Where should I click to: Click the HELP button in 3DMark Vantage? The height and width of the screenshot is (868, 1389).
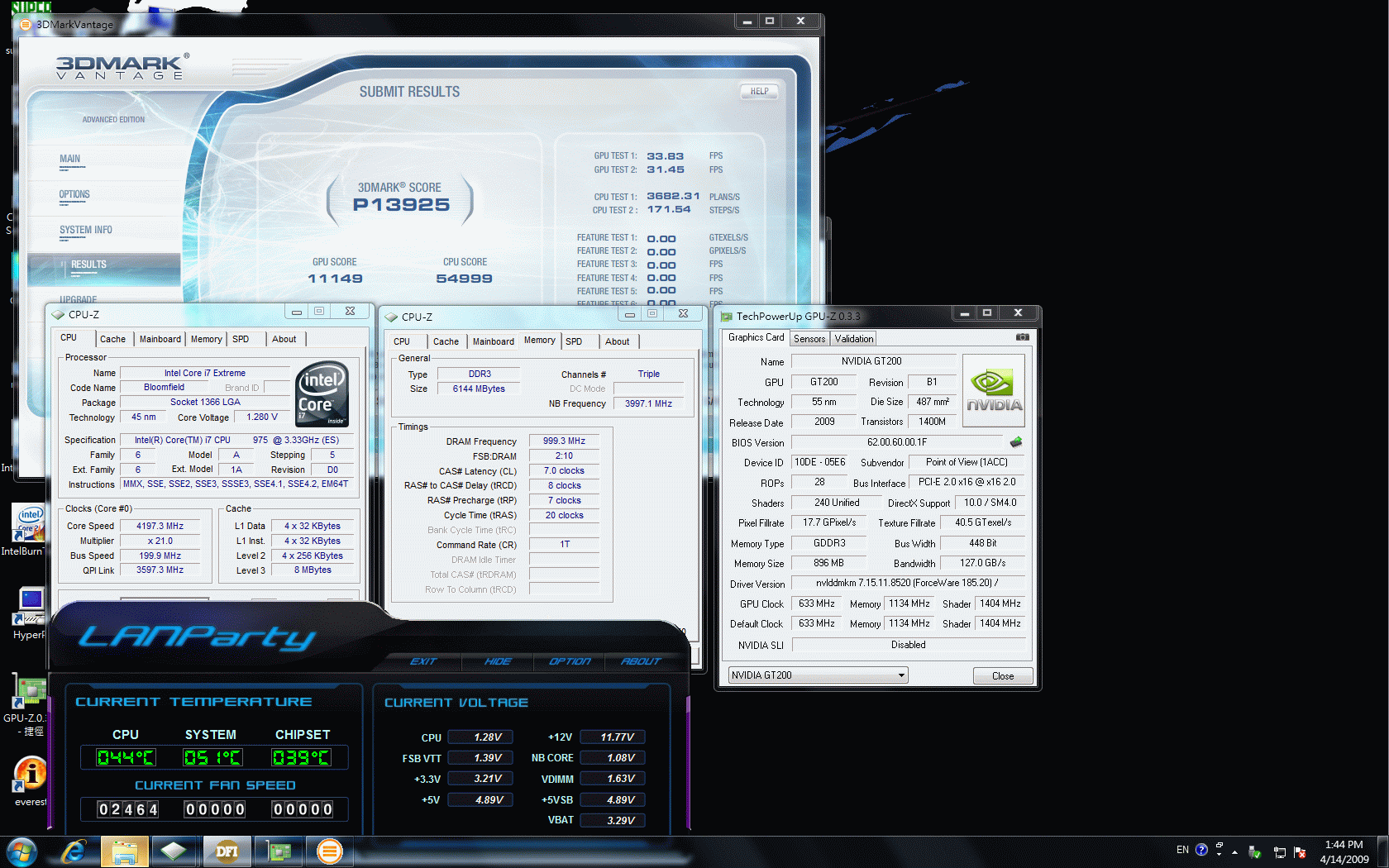tap(759, 92)
